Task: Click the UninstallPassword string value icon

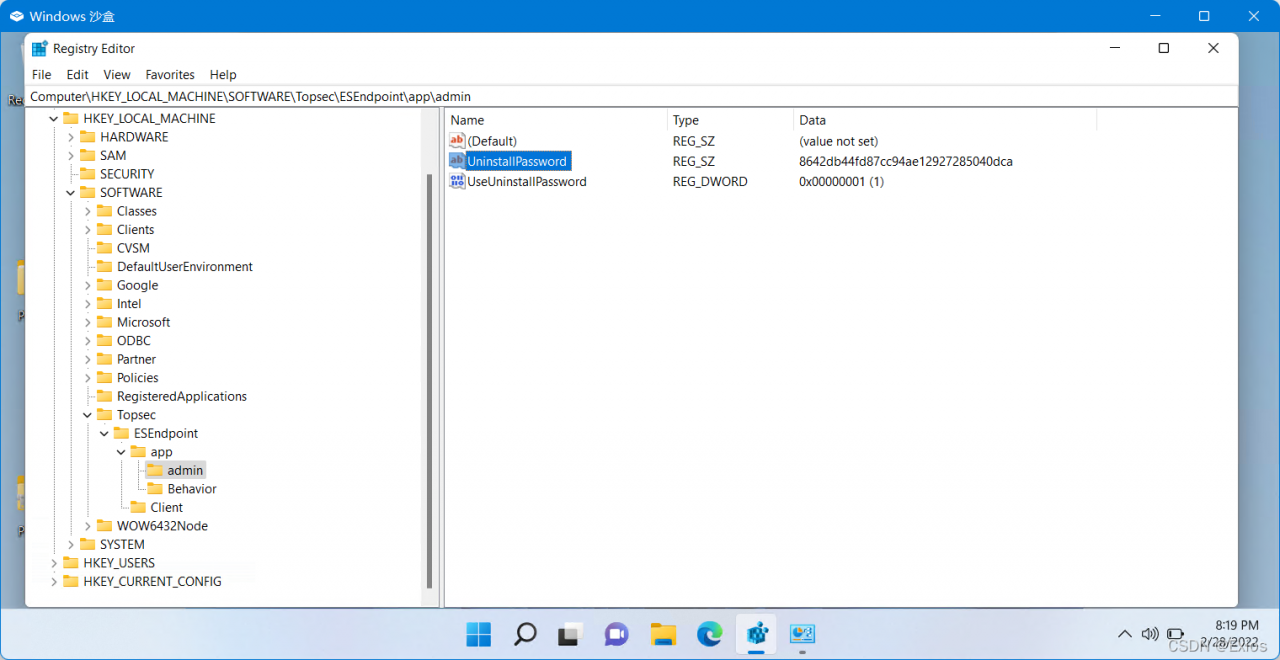Action: pyautogui.click(x=457, y=161)
